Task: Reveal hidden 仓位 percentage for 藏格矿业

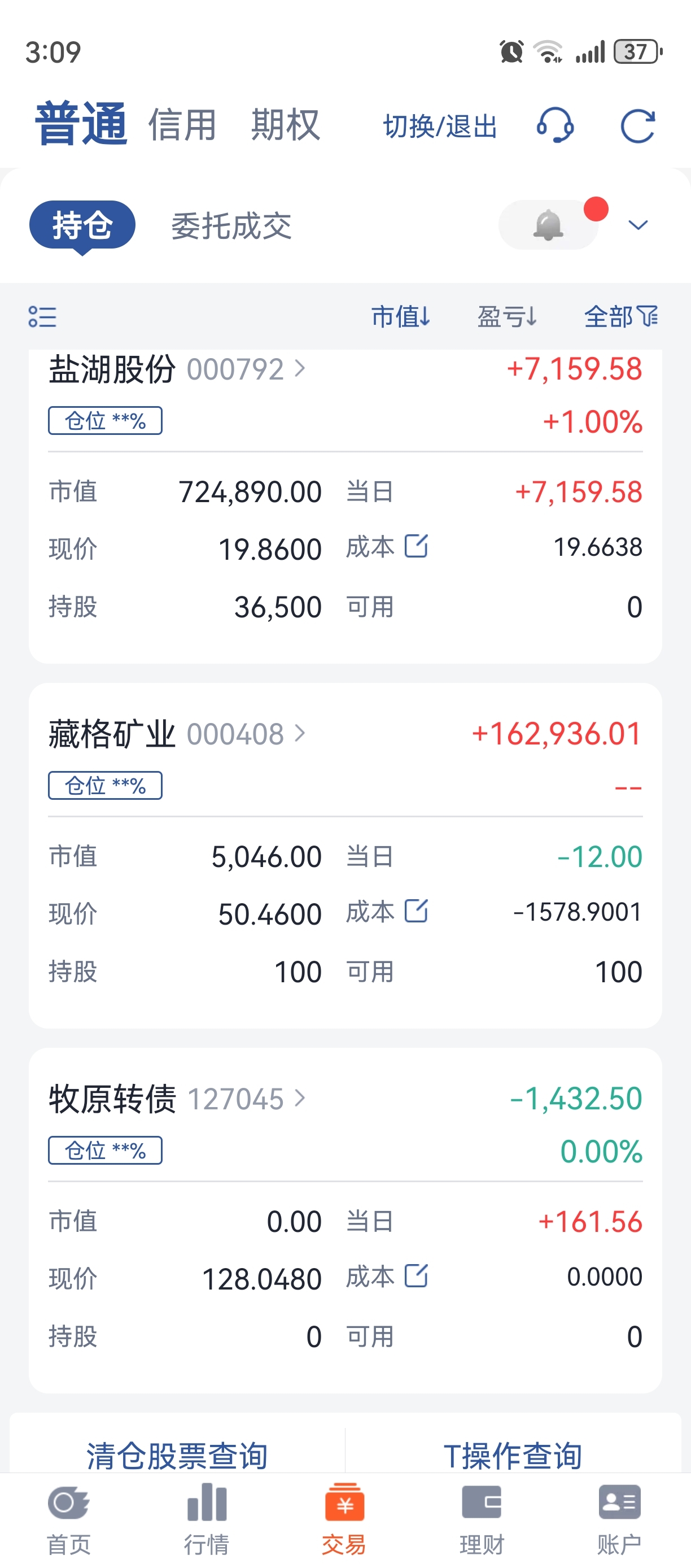Action: coord(105,785)
